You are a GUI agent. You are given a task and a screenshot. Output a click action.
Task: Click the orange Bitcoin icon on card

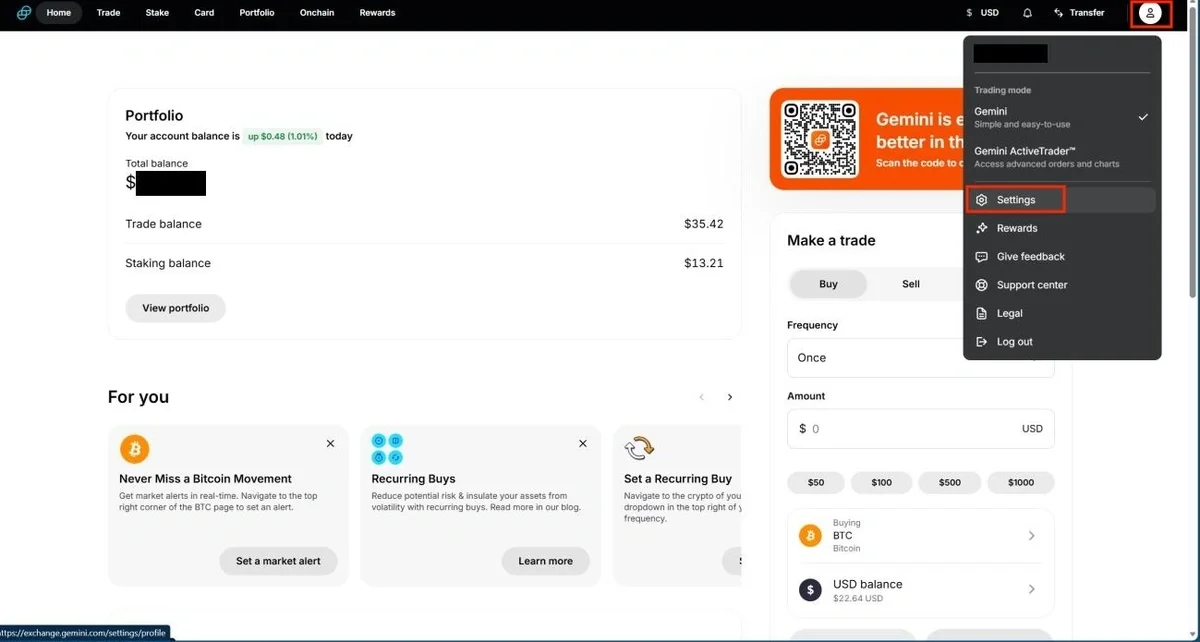tap(134, 447)
